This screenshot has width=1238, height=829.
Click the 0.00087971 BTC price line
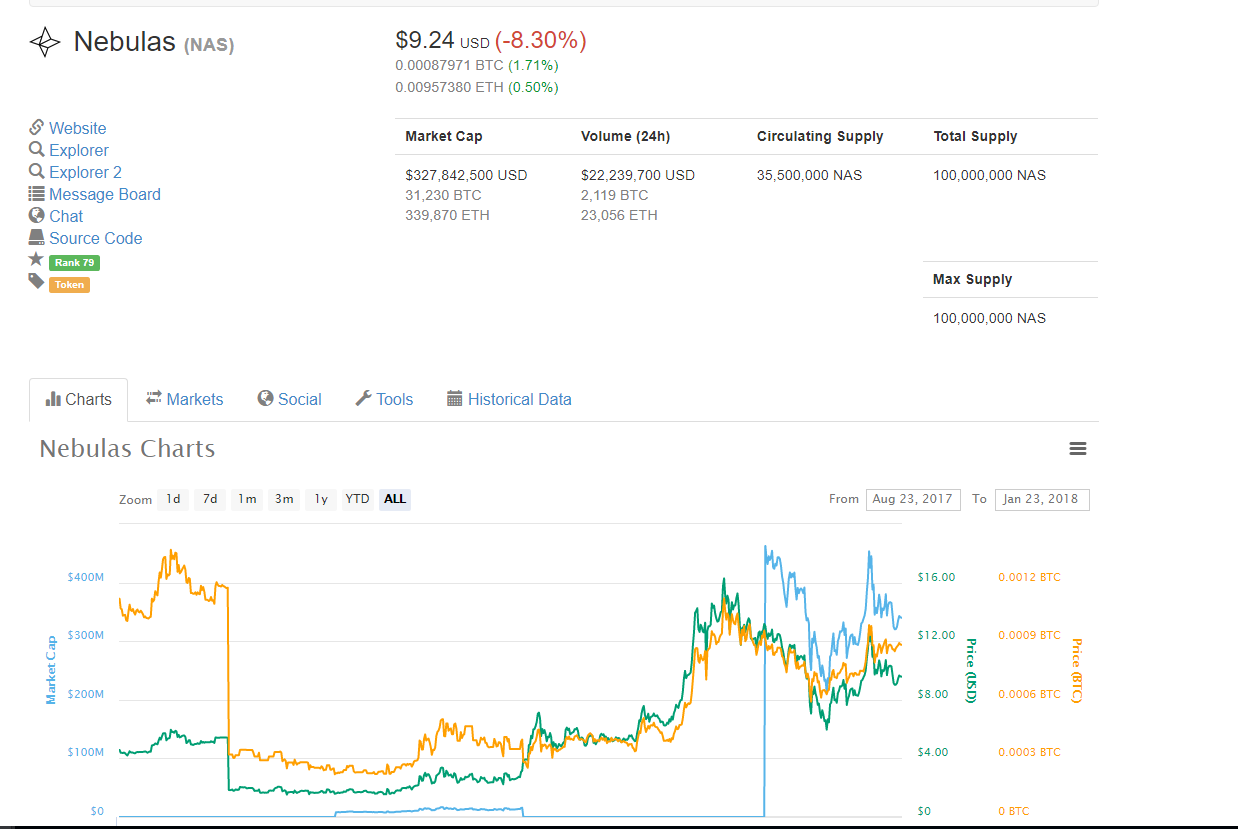[476, 65]
